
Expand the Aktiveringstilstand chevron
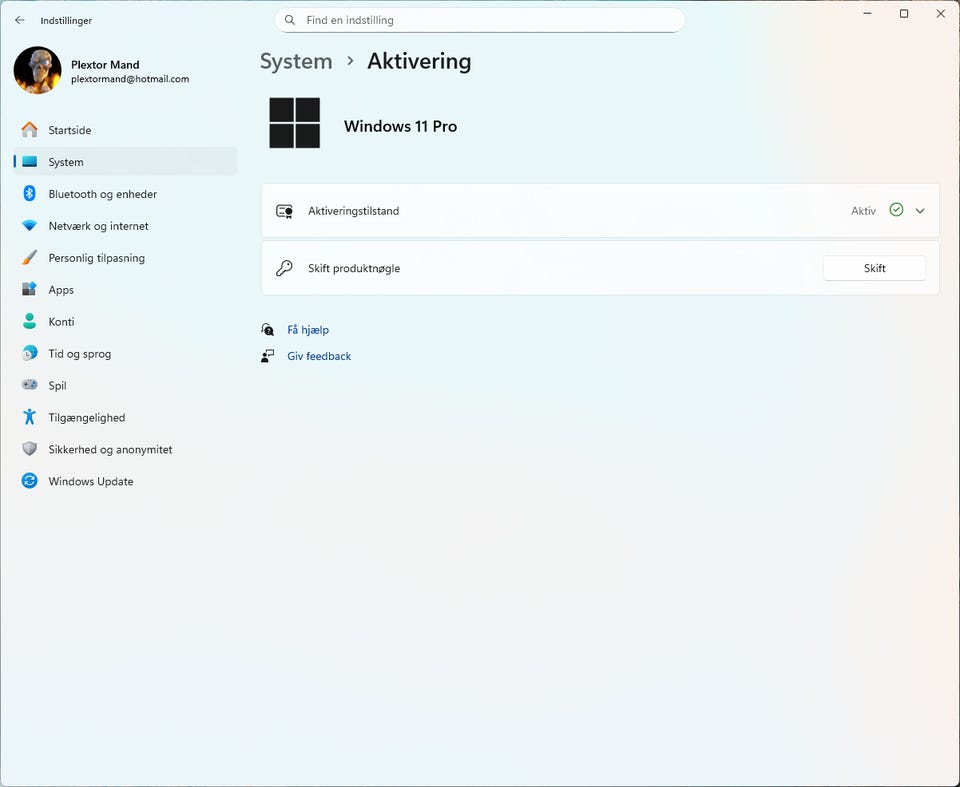(920, 211)
